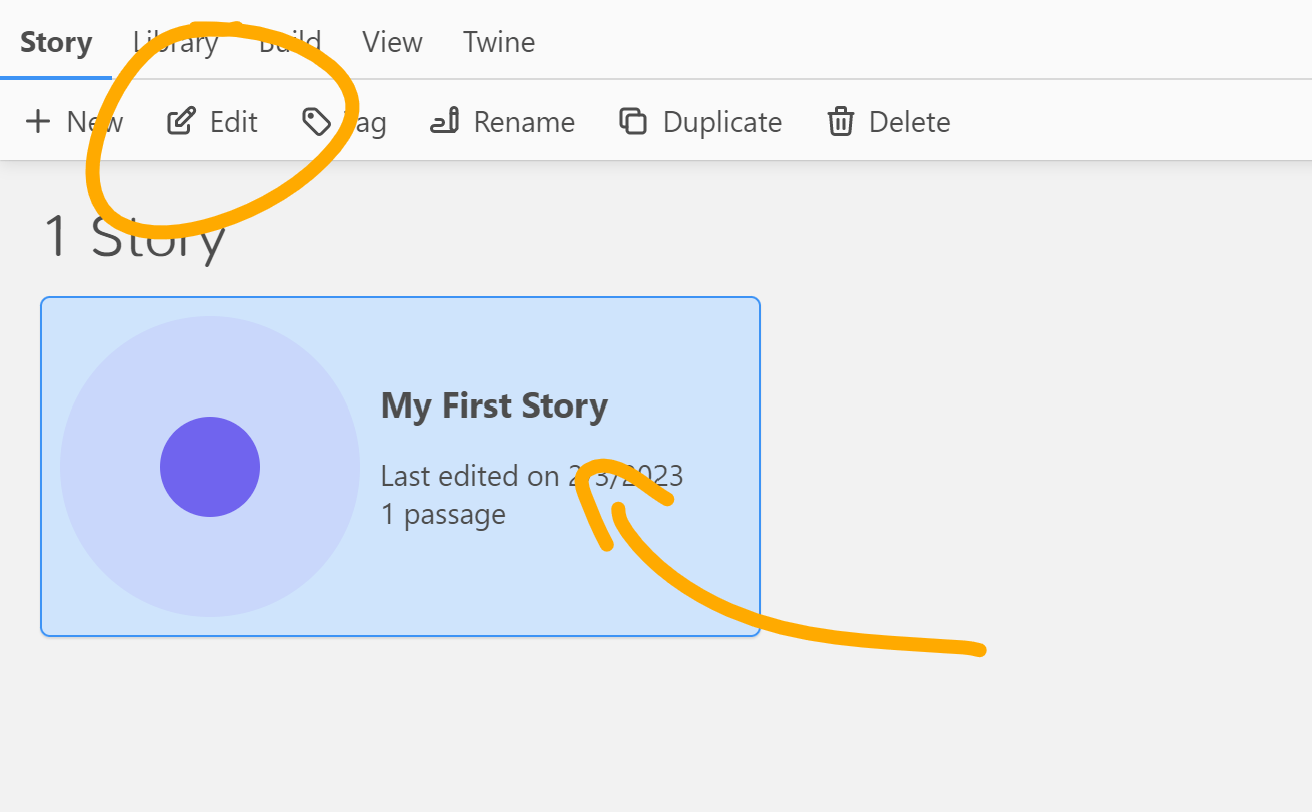Open the View menu
Image resolution: width=1312 pixels, height=812 pixels.
click(391, 42)
